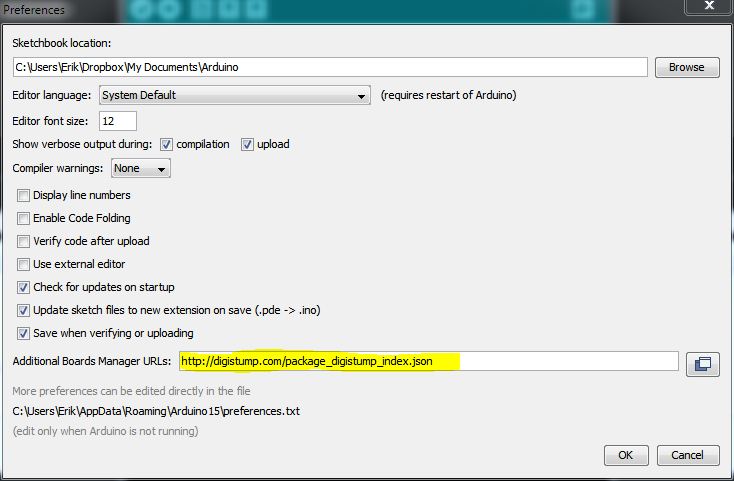Viewport: 734px width, 481px height.
Task: Tick Verify code after upload
Action: click(23, 241)
